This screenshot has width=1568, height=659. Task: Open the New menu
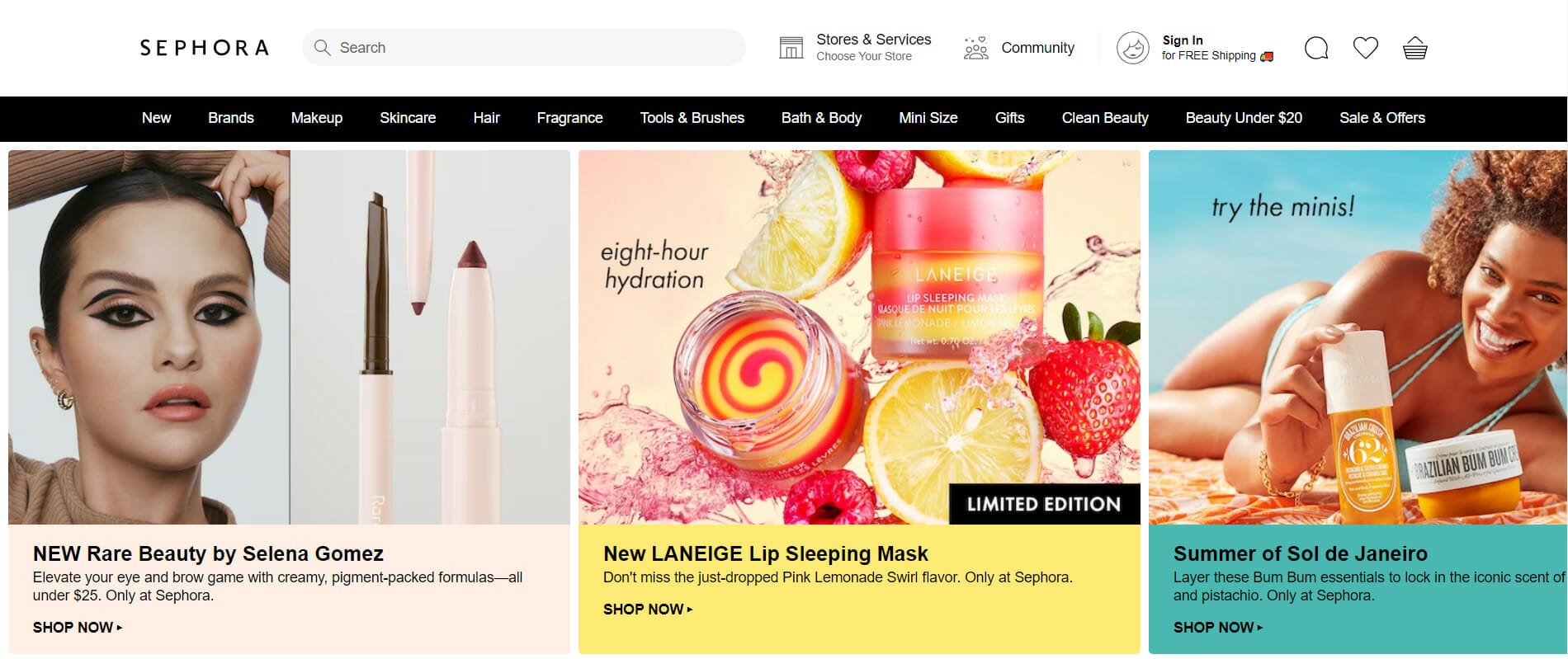point(156,118)
